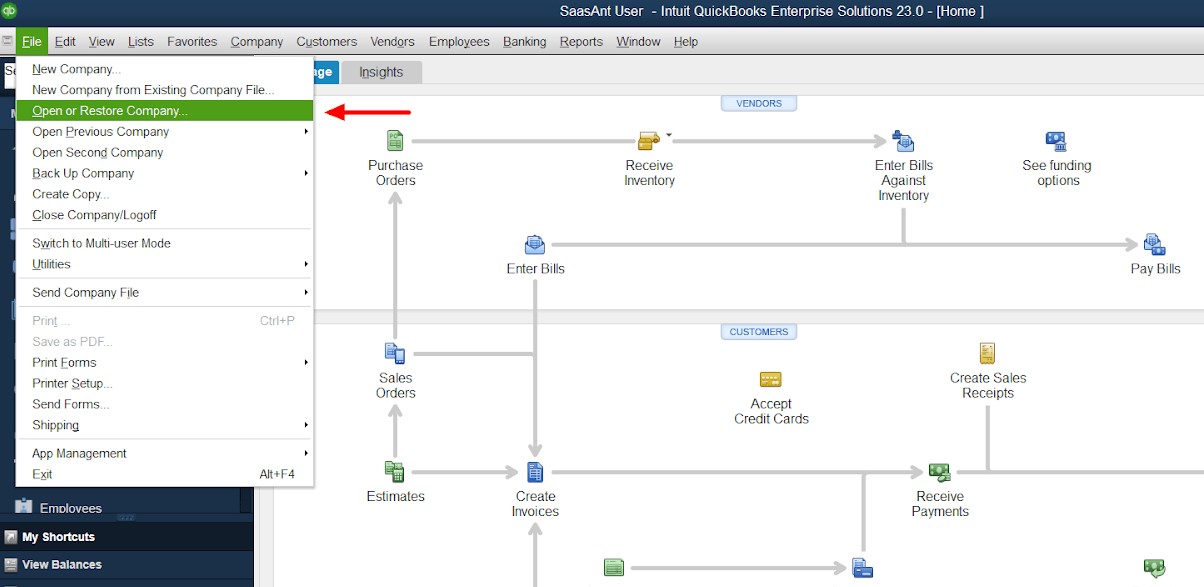This screenshot has width=1204, height=587.
Task: Click the Receive Inventory icon
Action: 649,141
